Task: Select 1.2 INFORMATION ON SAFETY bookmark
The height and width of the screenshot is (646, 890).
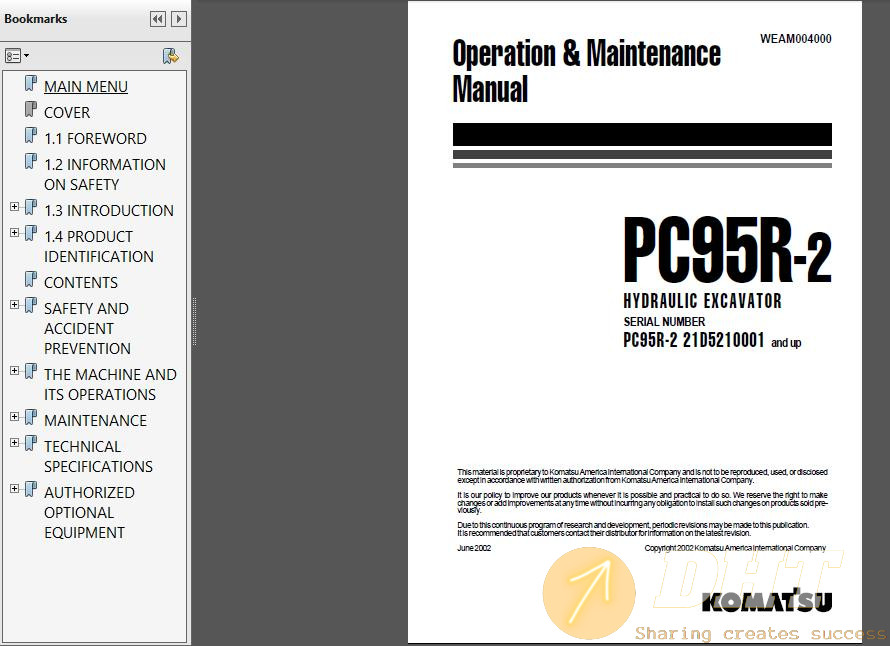Action: coord(105,174)
